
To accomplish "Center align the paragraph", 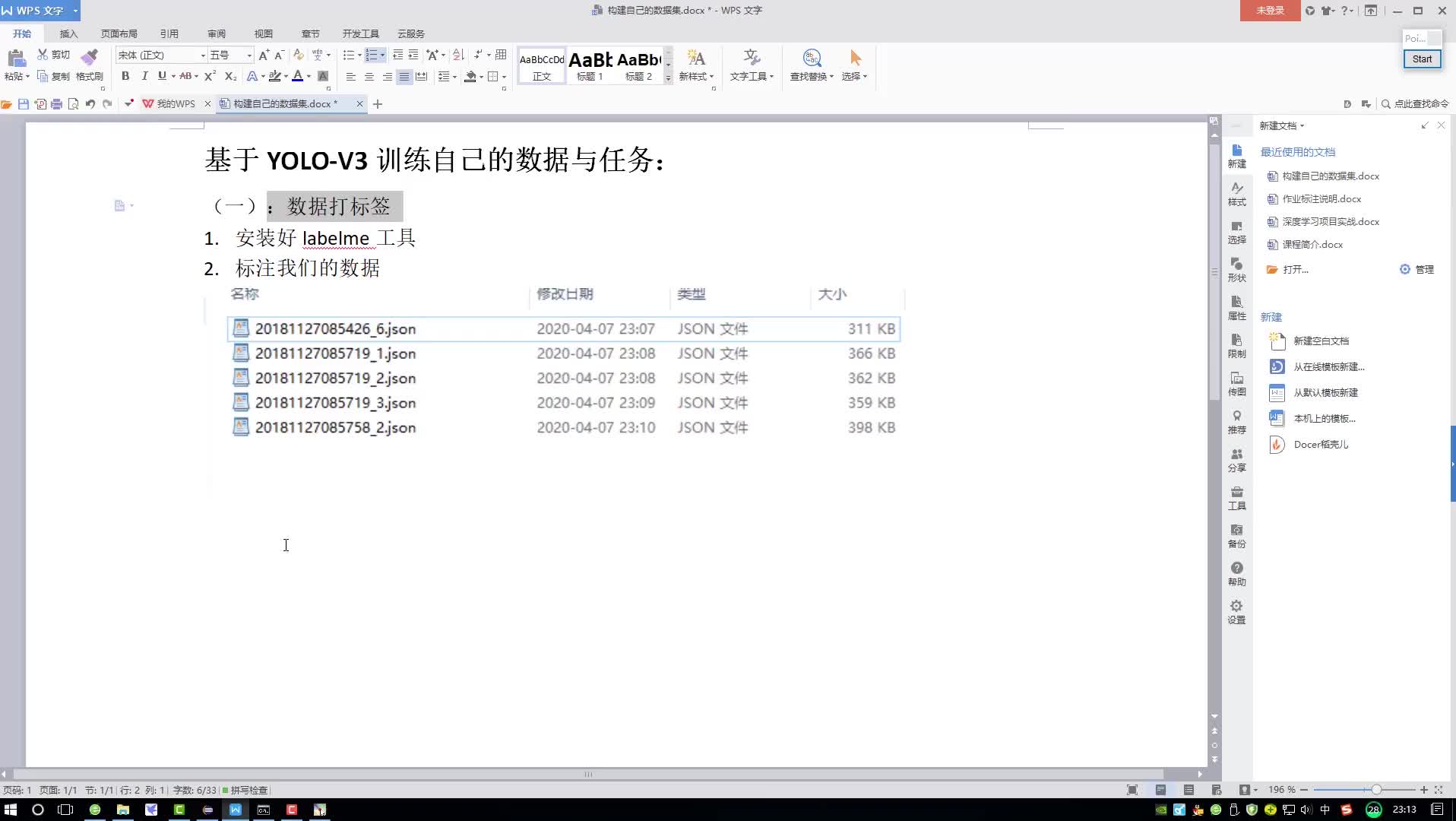I will [x=369, y=77].
